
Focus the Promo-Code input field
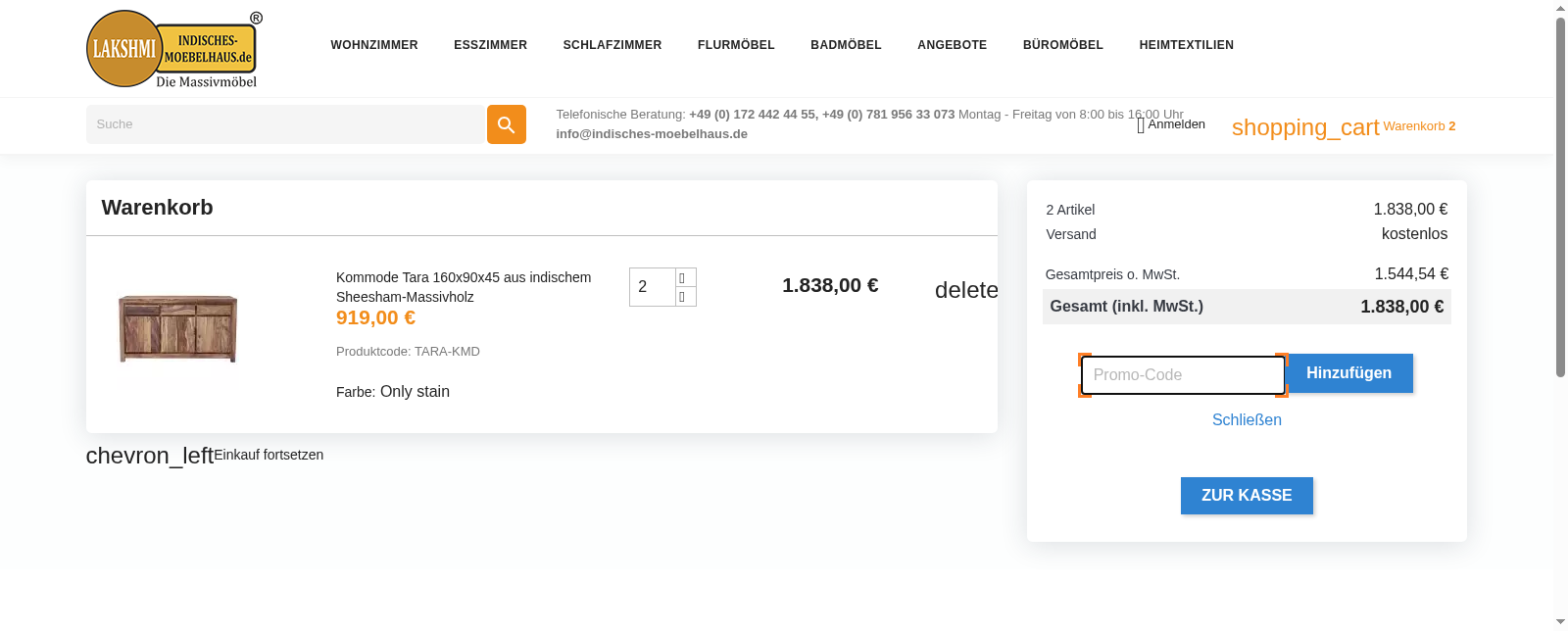point(1182,375)
